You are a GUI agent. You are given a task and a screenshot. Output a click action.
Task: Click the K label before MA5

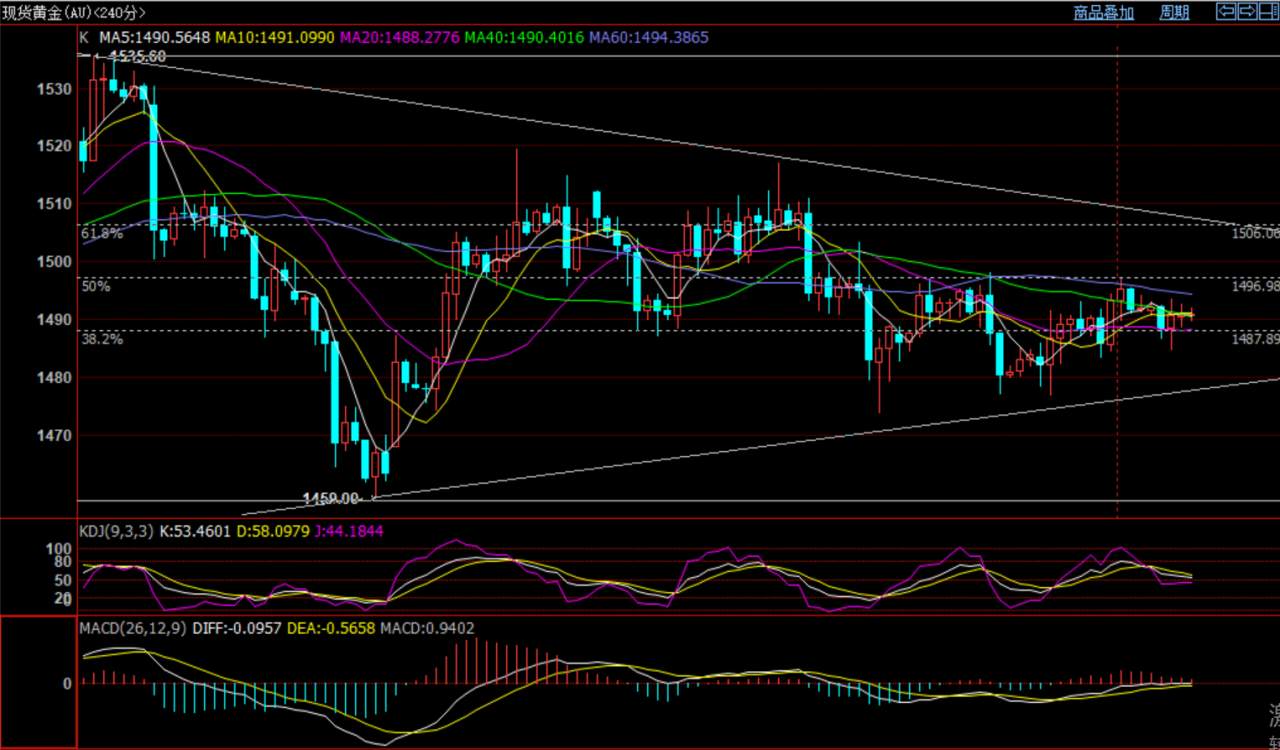(84, 37)
